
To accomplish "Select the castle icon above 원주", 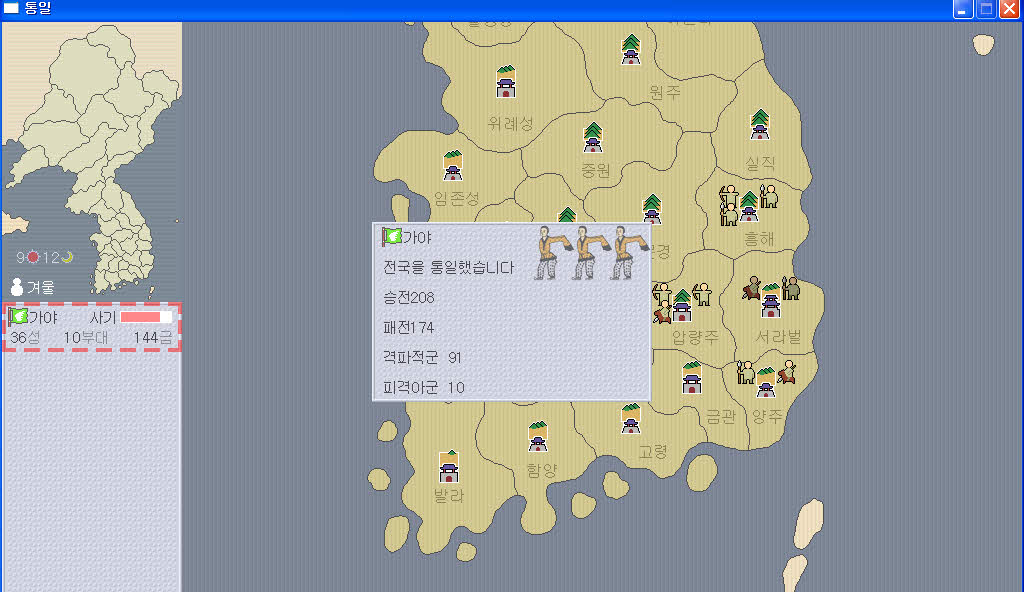I will coord(631,50).
